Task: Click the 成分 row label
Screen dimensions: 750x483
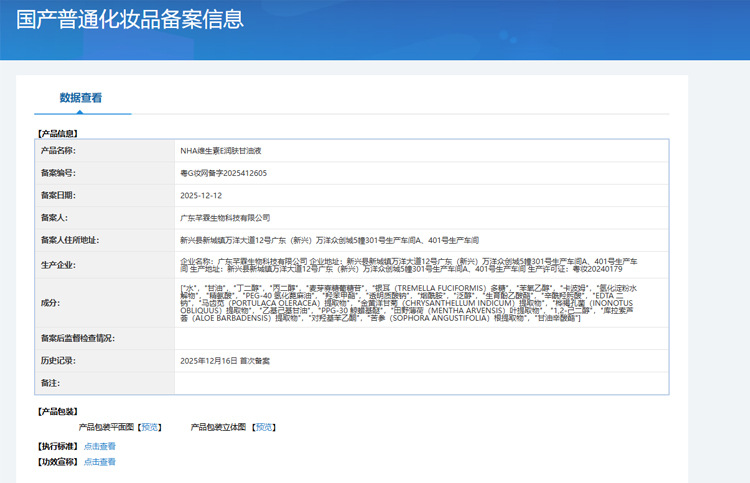Action: (x=50, y=303)
